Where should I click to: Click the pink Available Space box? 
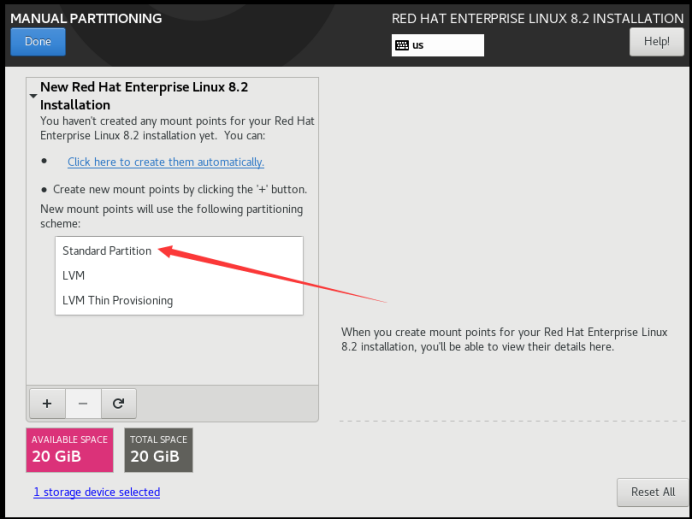[71, 450]
